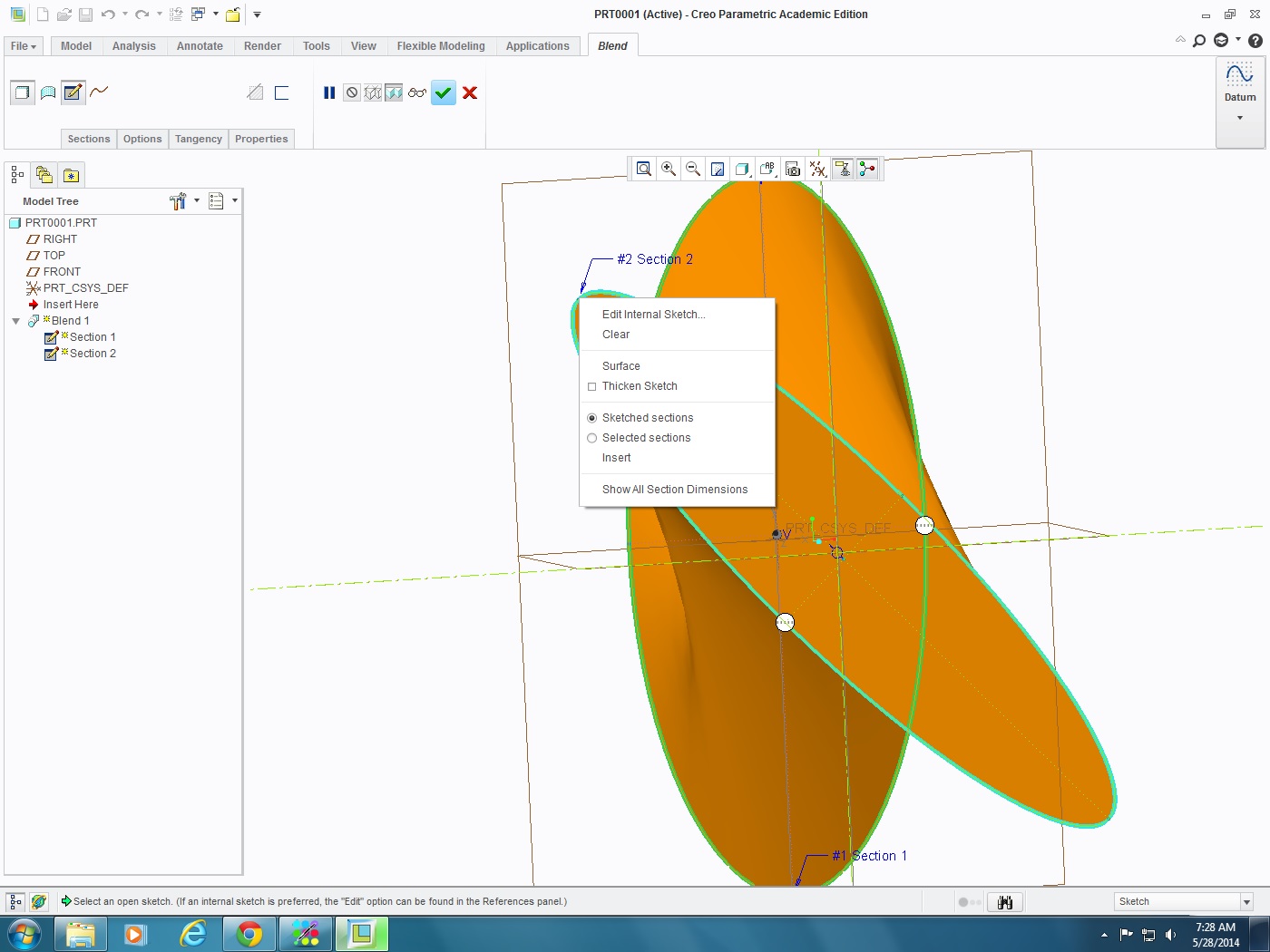
Task: Click the Zoom In magnifier icon
Action: coord(669,169)
